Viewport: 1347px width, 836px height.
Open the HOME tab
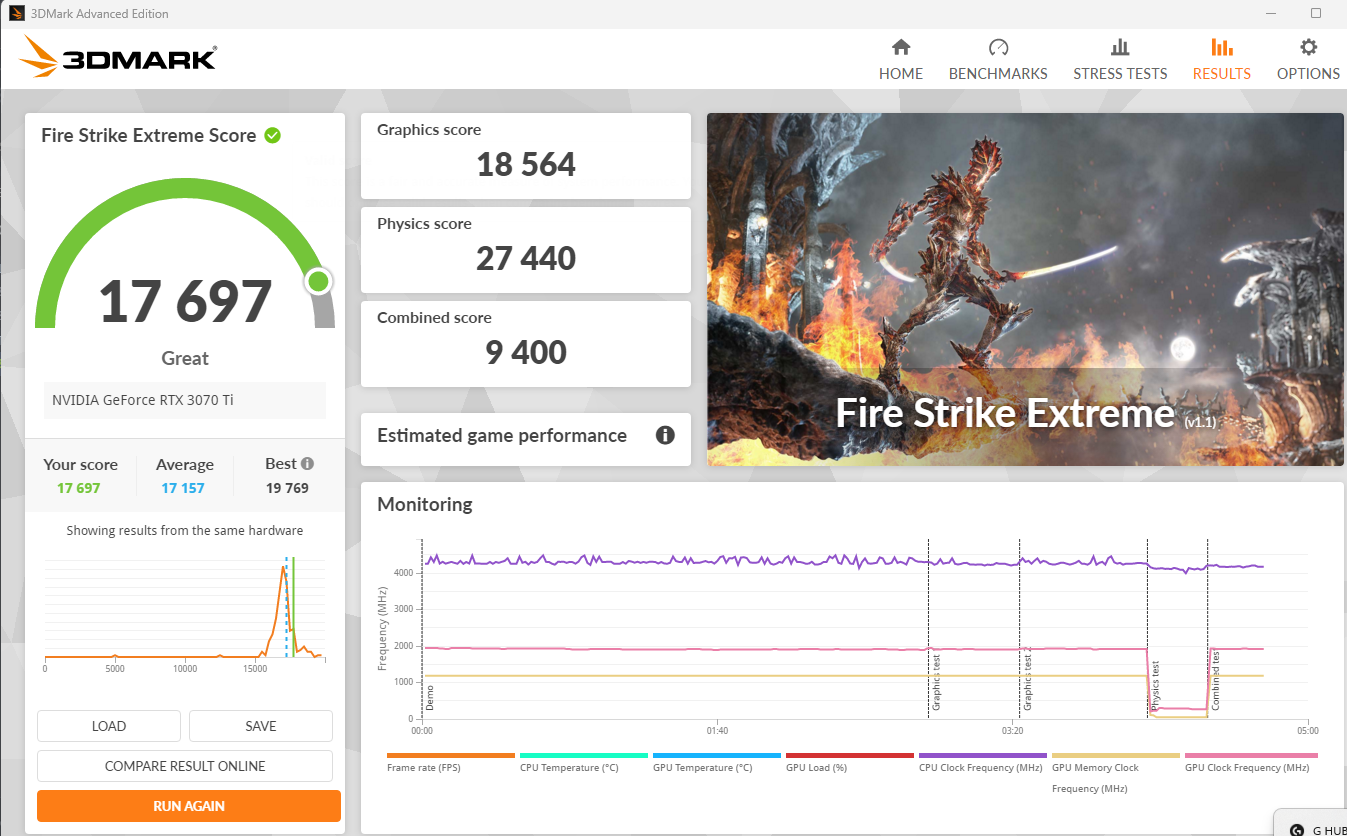pyautogui.click(x=901, y=60)
